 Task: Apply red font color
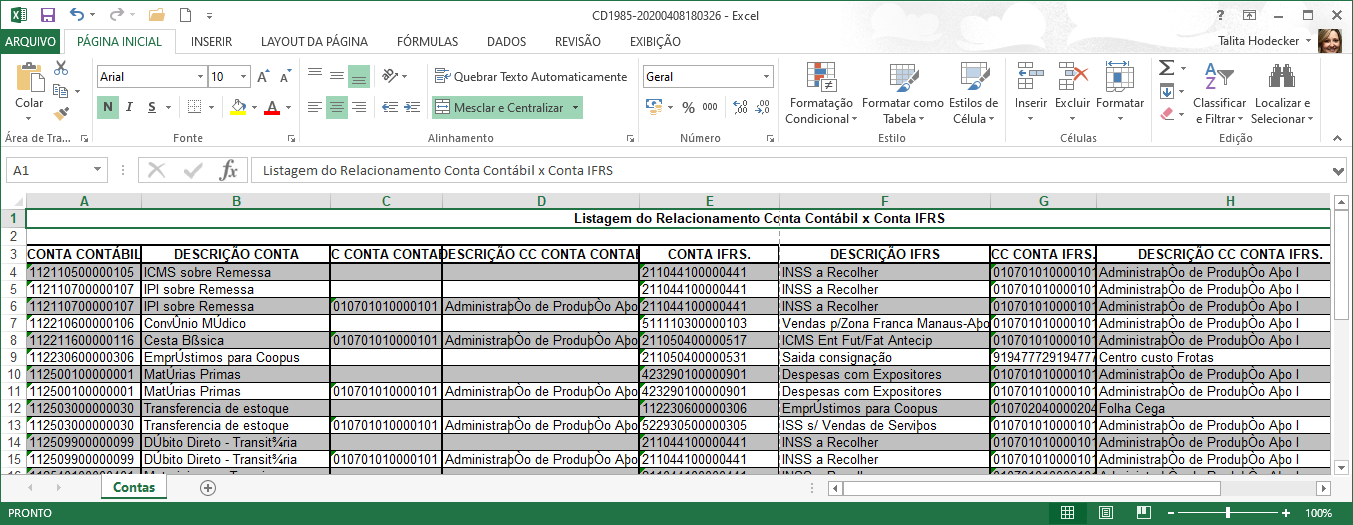tap(271, 107)
